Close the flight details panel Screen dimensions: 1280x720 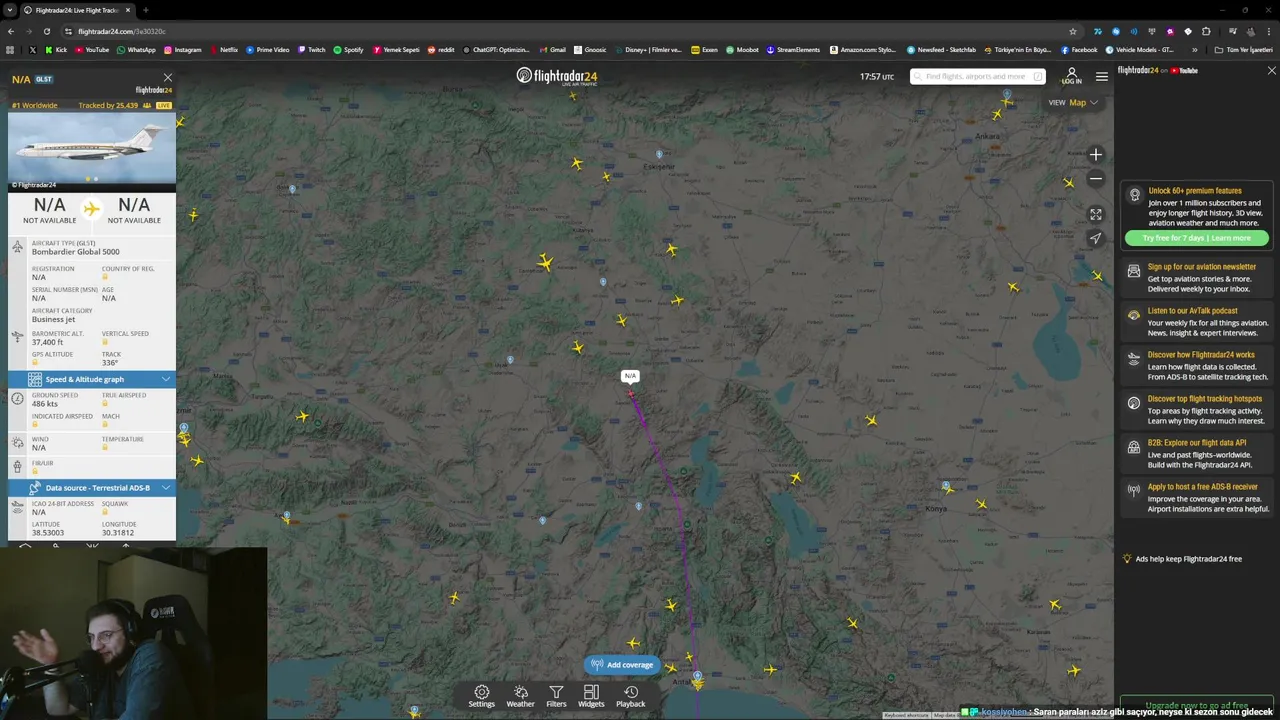coord(167,77)
